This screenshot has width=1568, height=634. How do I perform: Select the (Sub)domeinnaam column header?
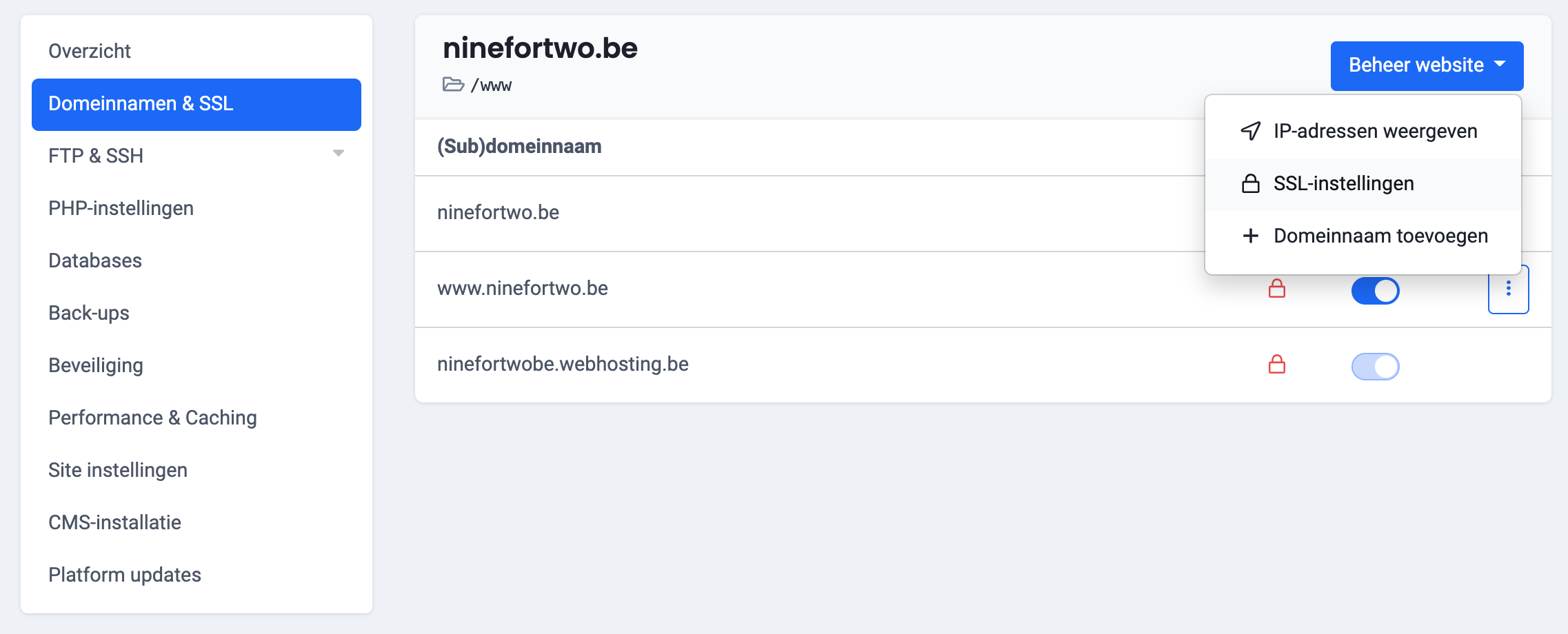(x=519, y=146)
